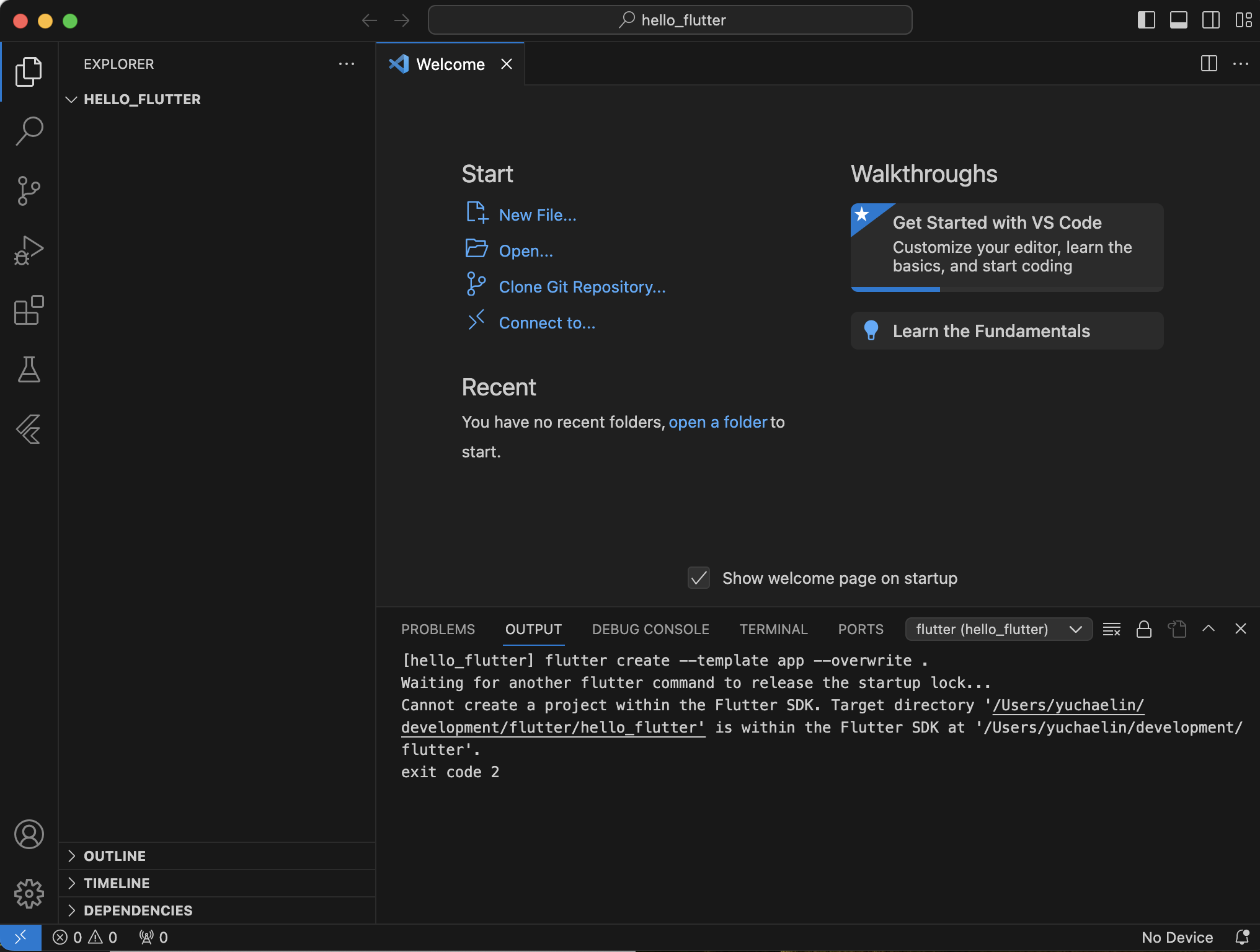
Task: Open Get Started with VS Code walkthrough
Action: 1007,247
